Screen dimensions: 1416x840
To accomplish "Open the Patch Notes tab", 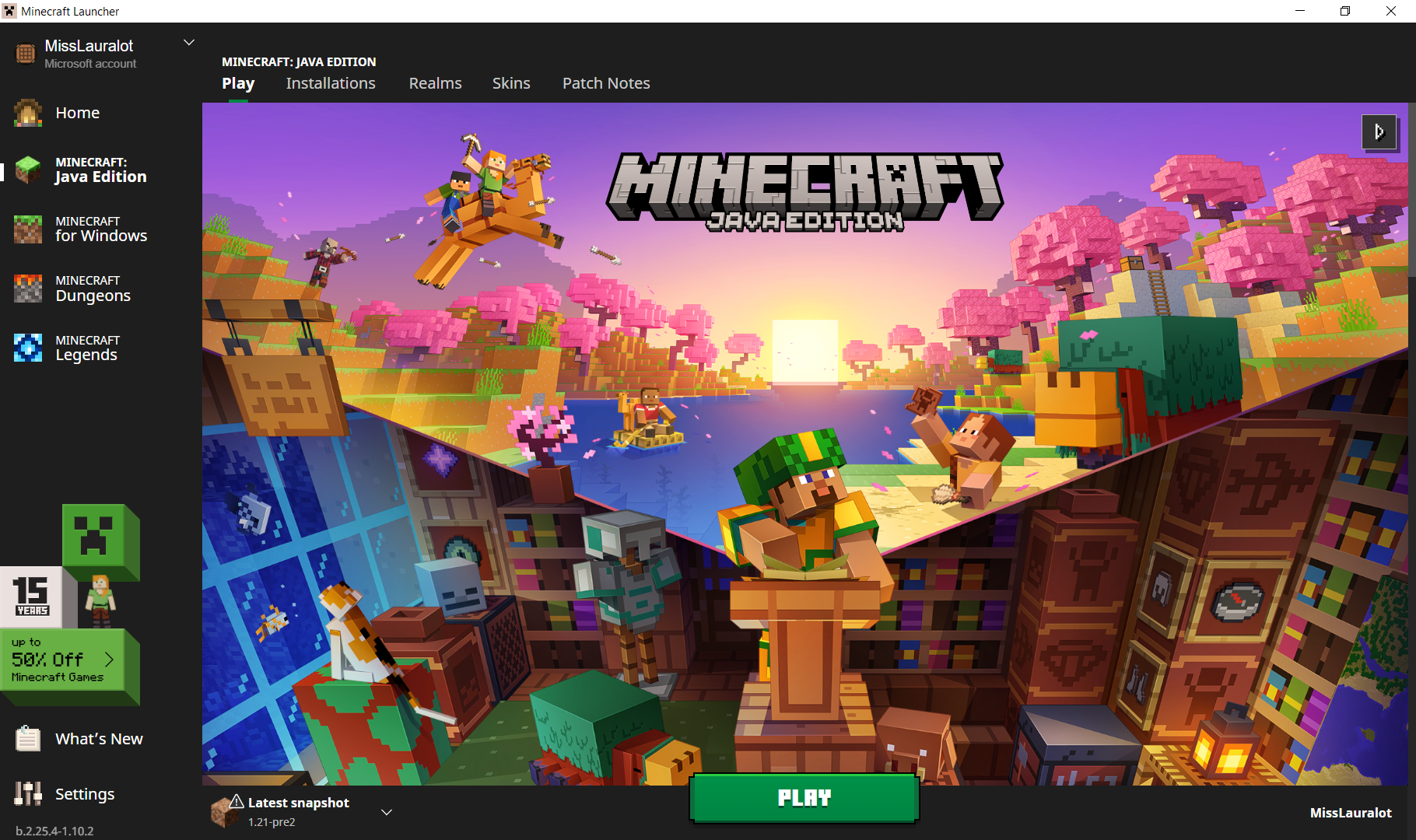I will point(606,83).
